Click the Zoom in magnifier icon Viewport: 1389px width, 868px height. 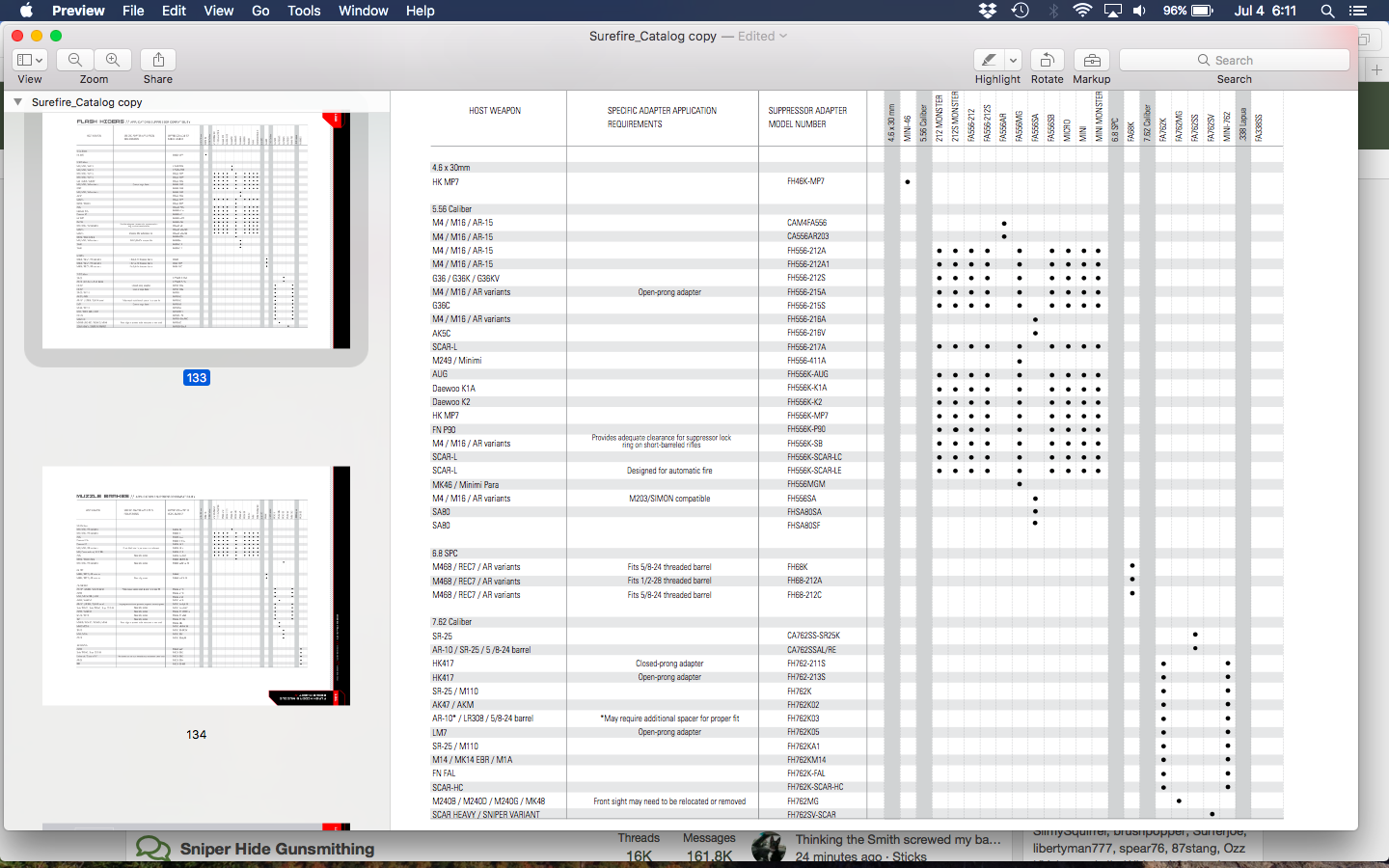click(113, 60)
